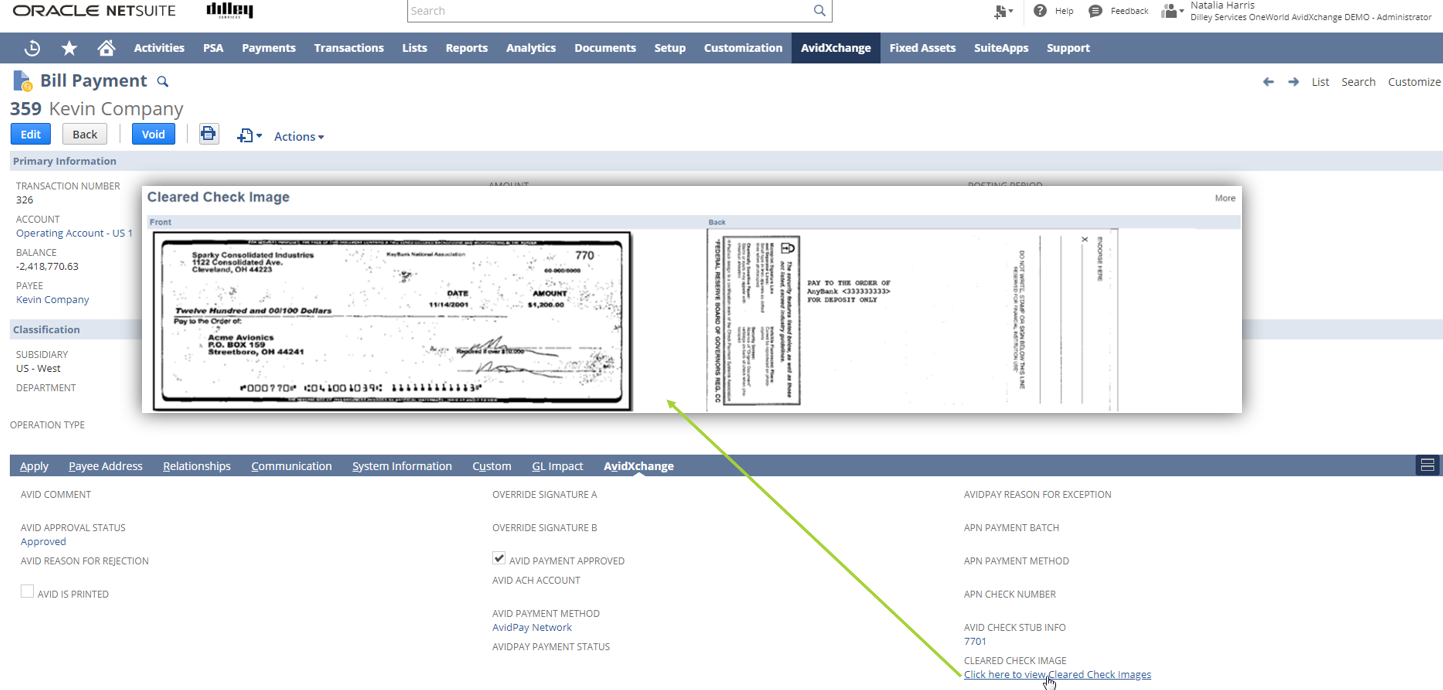The height and width of the screenshot is (690, 1443).
Task: Go to next record with right arrow
Action: pos(1293,82)
